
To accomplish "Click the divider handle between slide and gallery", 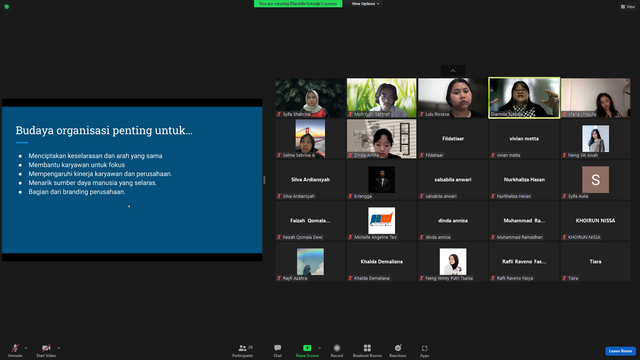I will coord(264,180).
